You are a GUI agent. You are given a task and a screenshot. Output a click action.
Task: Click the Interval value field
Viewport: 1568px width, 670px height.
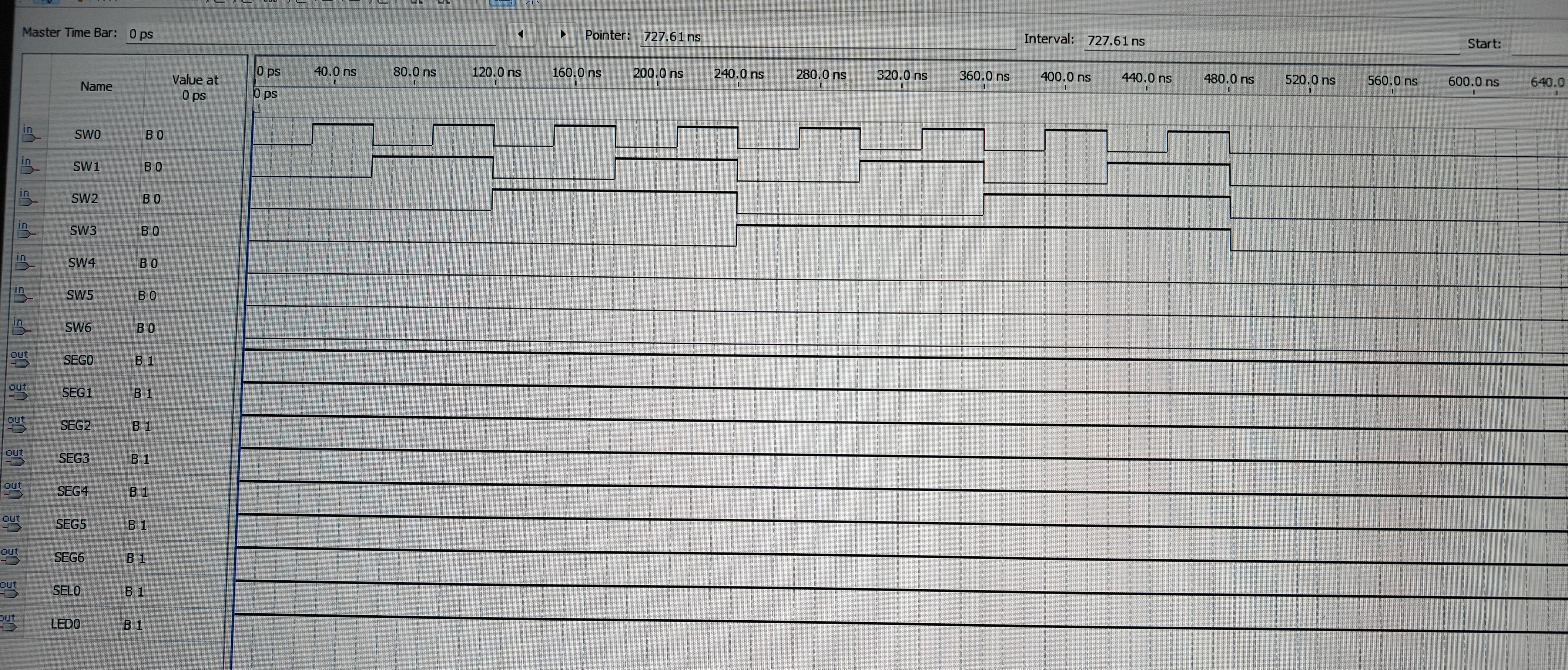pyautogui.click(x=1271, y=41)
